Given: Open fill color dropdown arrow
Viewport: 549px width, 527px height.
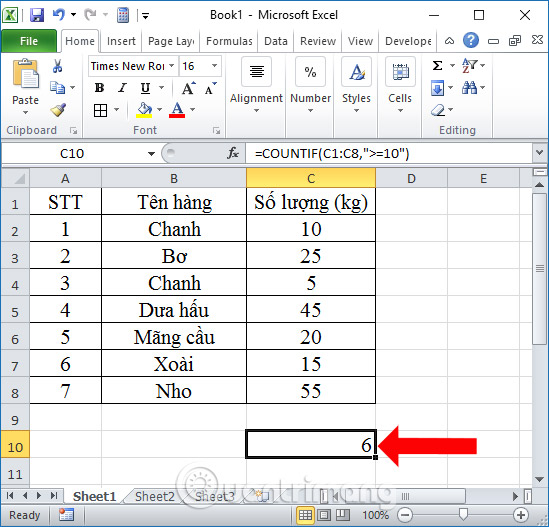Looking at the screenshot, I should click(159, 110).
